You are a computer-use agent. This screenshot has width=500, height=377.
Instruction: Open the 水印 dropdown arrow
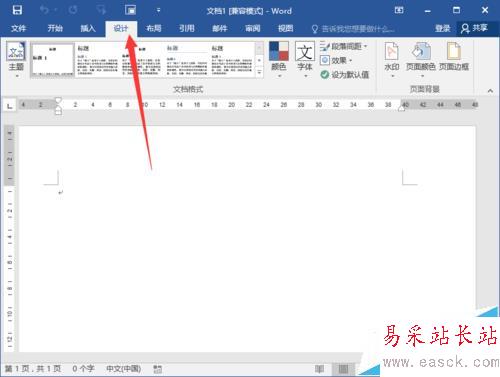(392, 76)
